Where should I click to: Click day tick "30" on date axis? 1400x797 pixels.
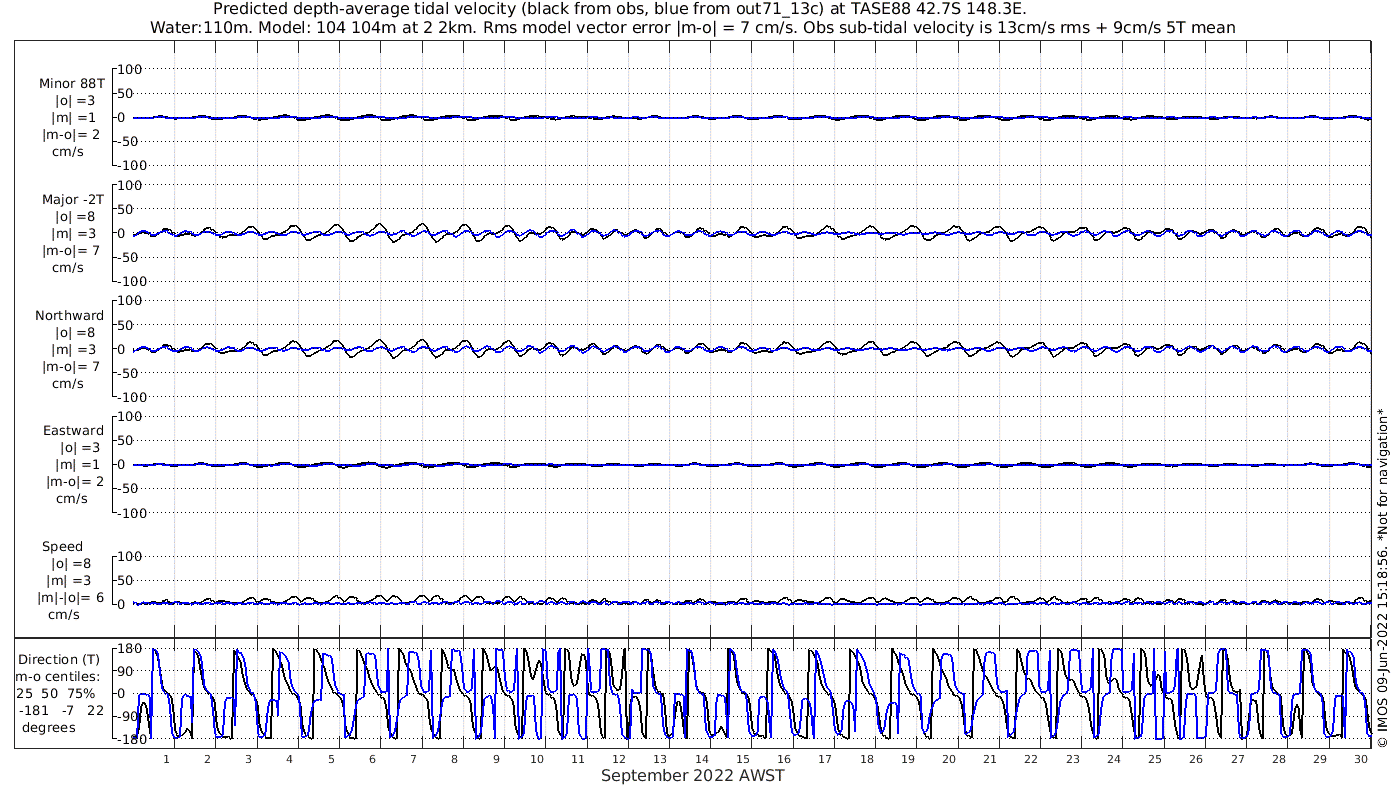(x=1361, y=760)
